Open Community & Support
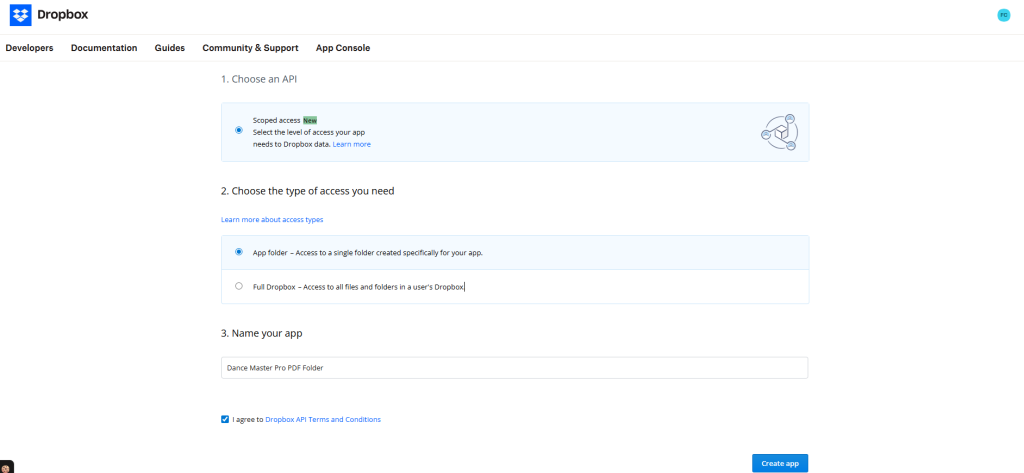This screenshot has width=1024, height=473. [250, 48]
